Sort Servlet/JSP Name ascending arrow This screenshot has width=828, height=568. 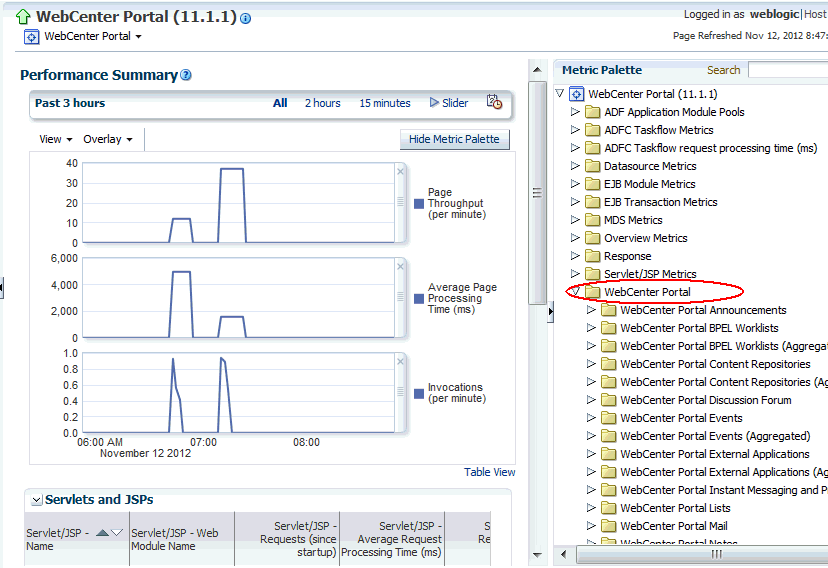[x=103, y=533]
